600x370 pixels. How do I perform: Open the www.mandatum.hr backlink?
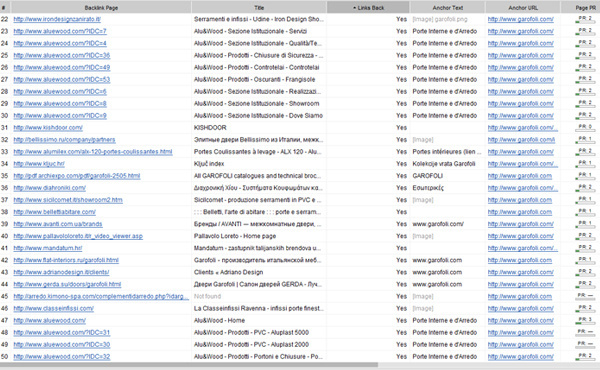(48, 248)
